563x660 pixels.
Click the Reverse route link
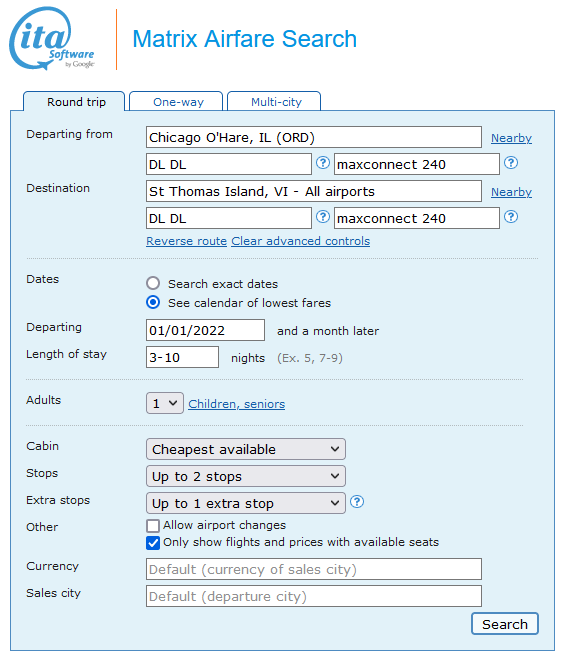[186, 241]
